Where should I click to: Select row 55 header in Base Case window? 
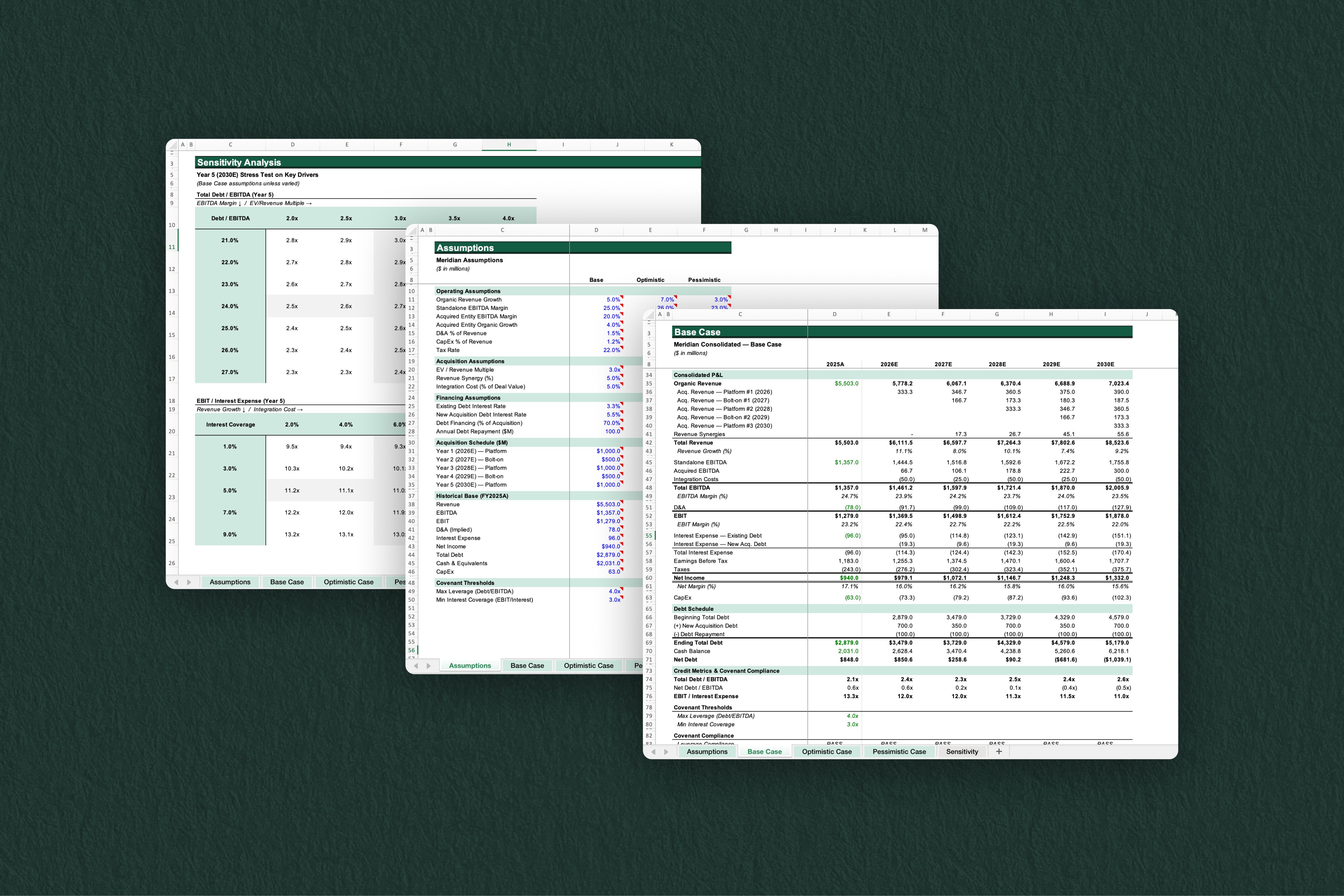pyautogui.click(x=648, y=536)
